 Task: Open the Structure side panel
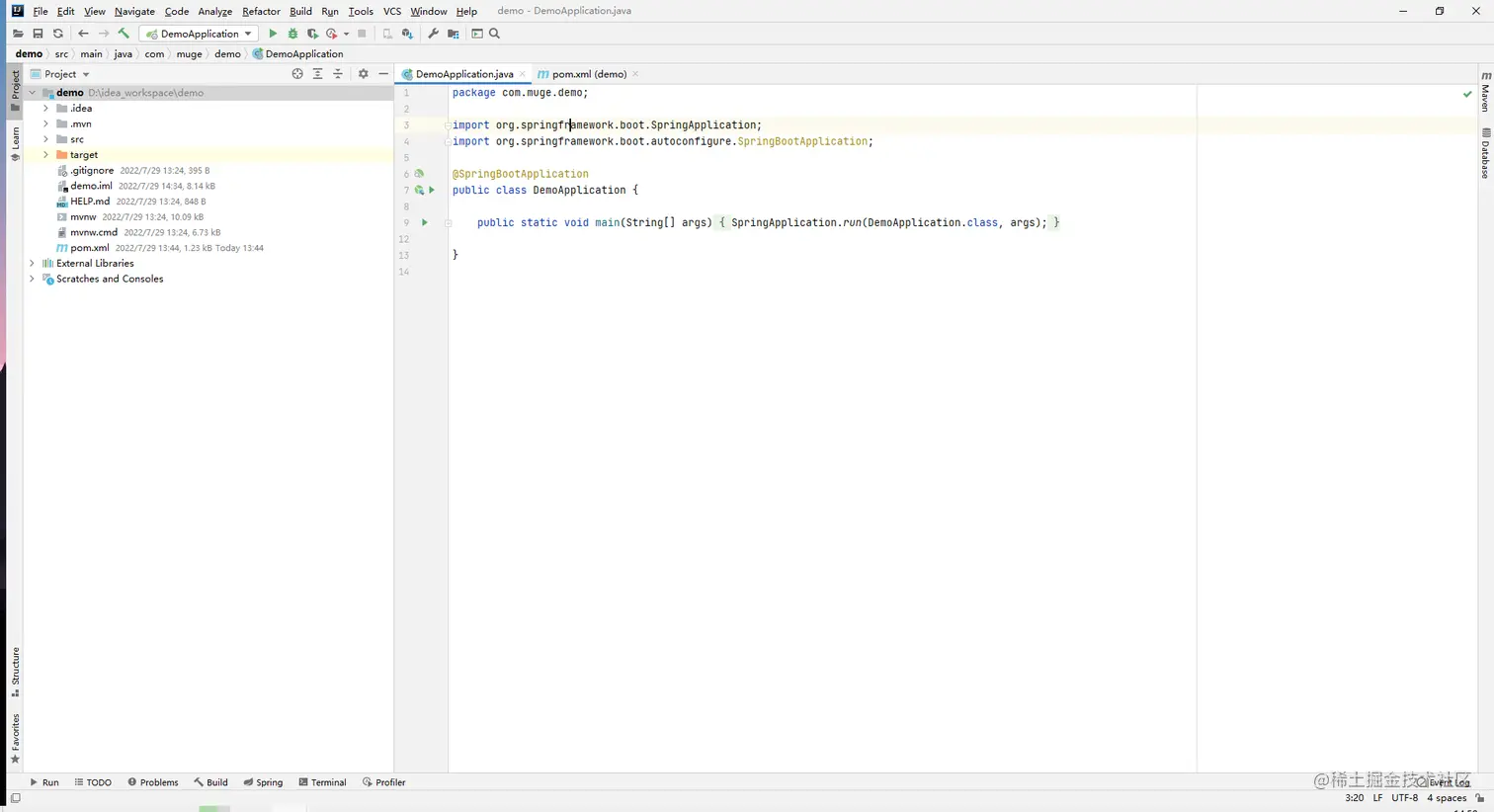(15, 672)
